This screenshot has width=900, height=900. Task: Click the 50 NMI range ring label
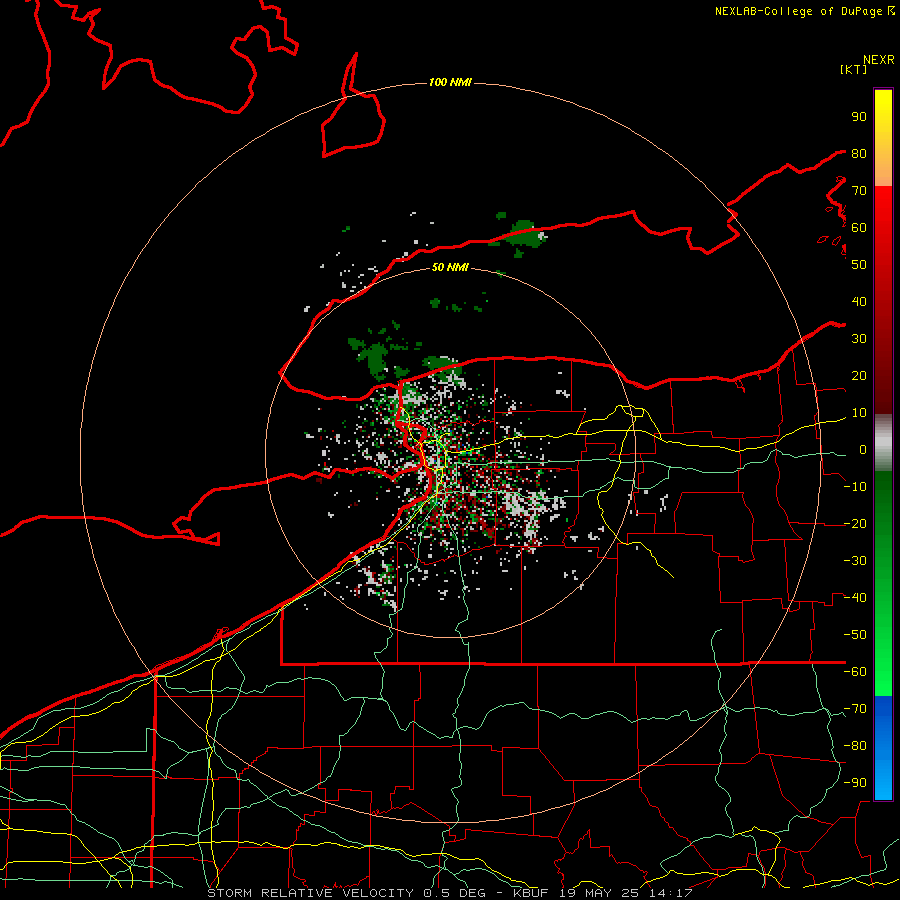450,267
